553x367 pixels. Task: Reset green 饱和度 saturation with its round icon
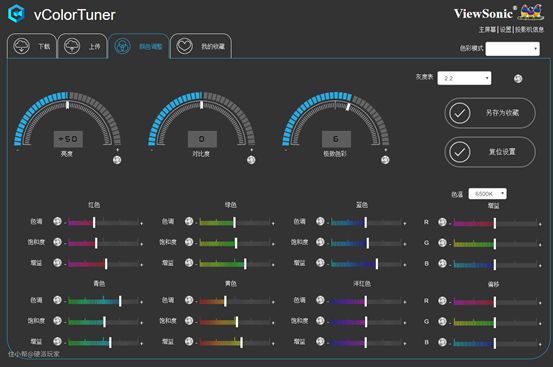coord(189,242)
